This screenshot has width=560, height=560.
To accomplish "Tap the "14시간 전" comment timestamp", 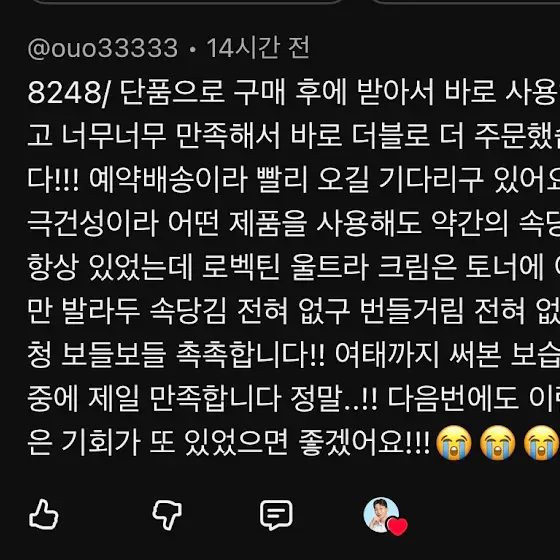I will 258,48.
